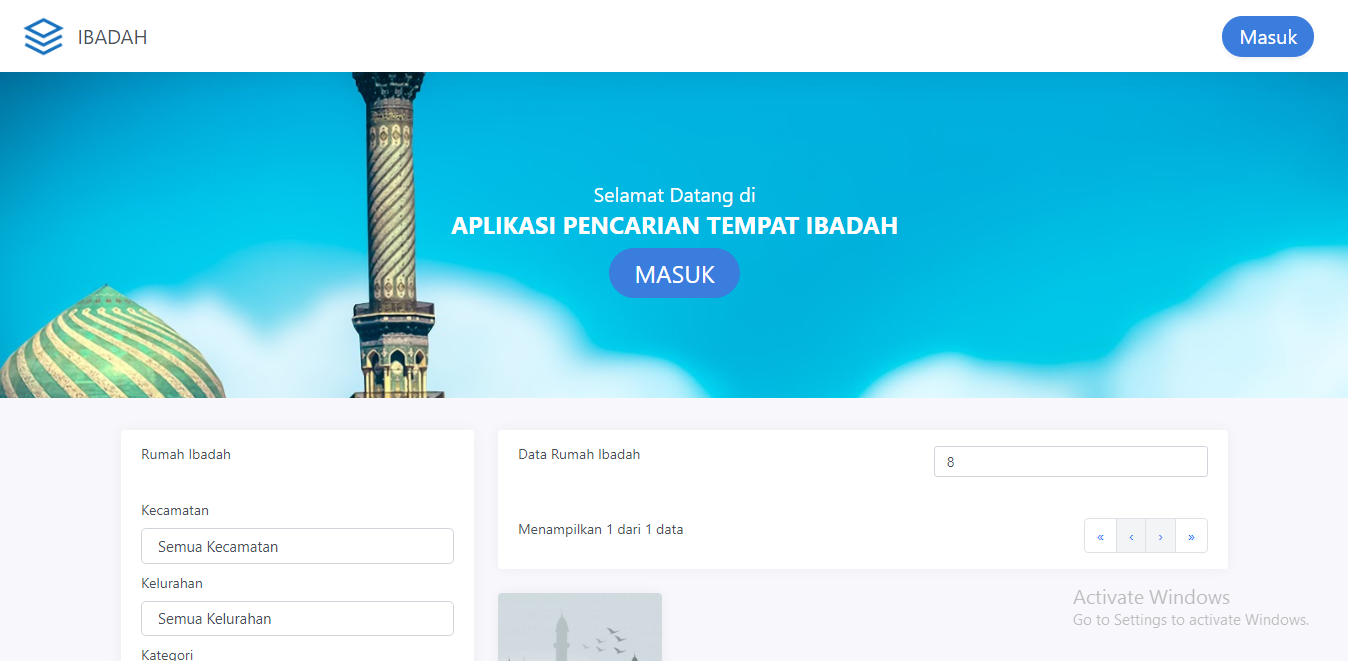Click the Data Rumah Ibadah heading
1348x661 pixels.
(579, 454)
